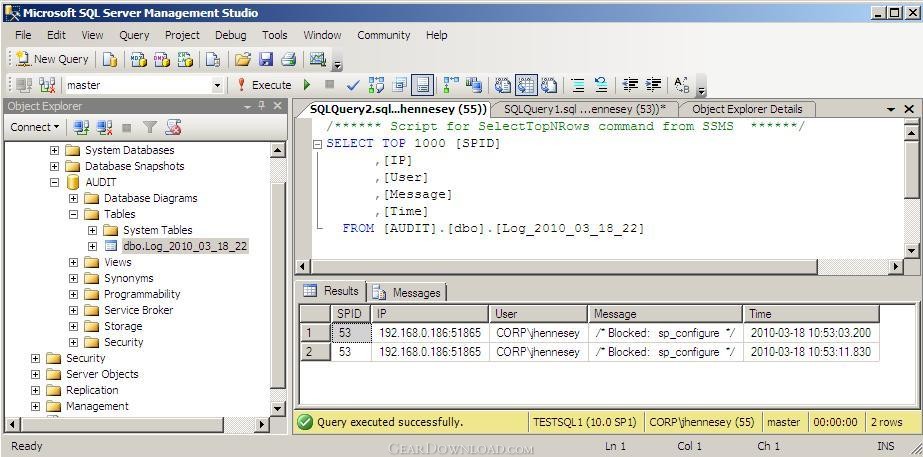Select the 10:53:11.830 time cell

click(x=811, y=352)
